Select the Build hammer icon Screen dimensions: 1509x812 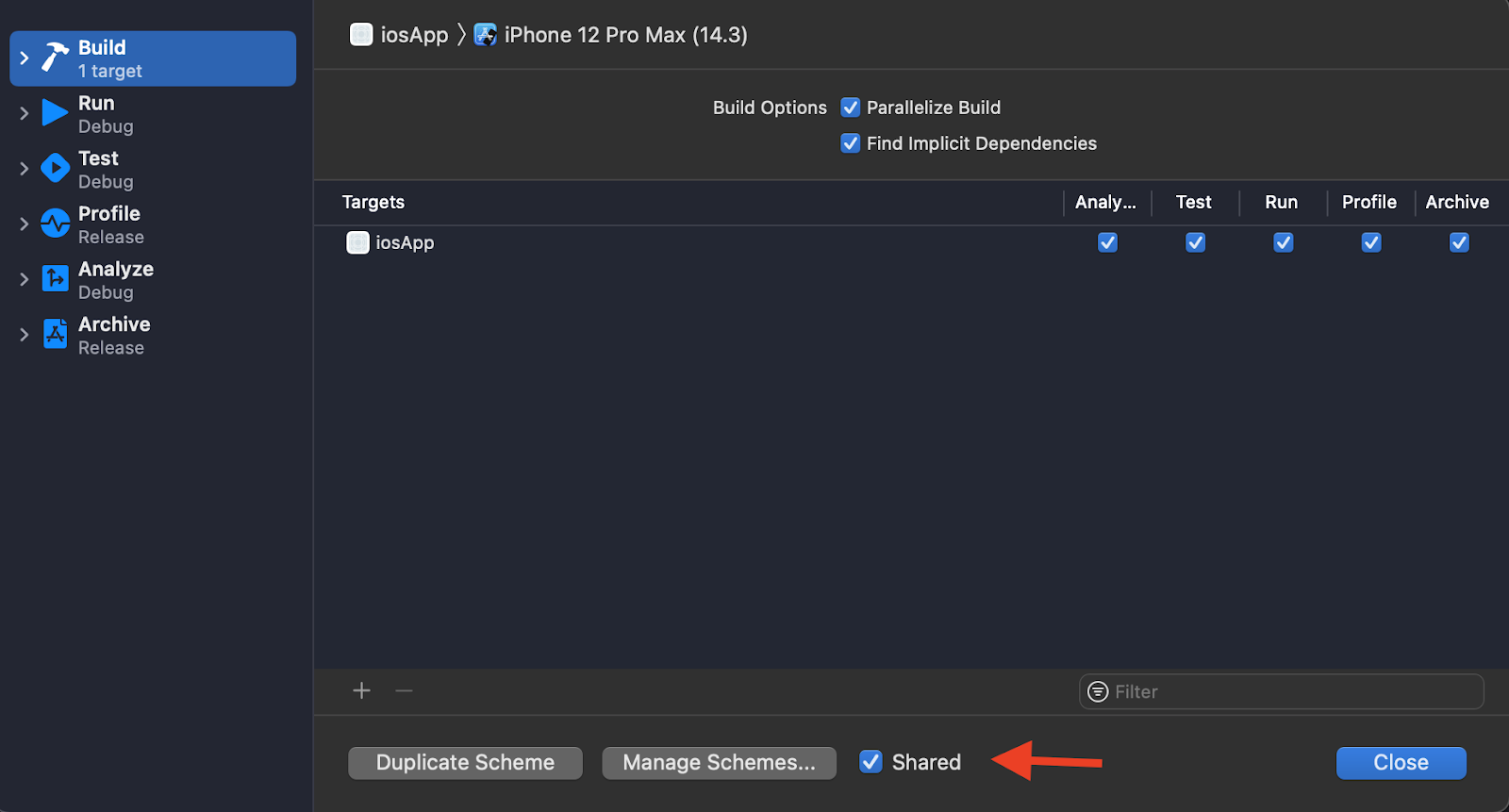click(x=54, y=58)
